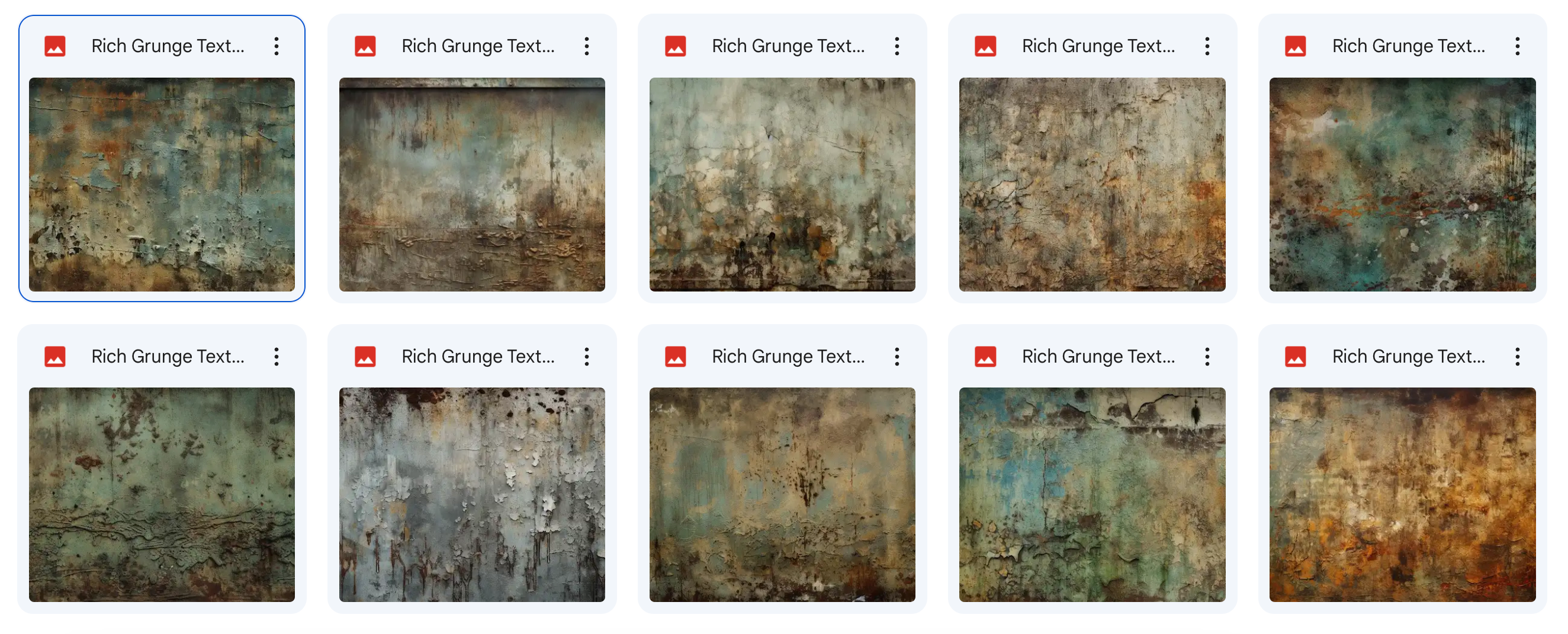This screenshot has width=1568, height=634.
Task: Open more options for the selected first file
Action: (277, 46)
